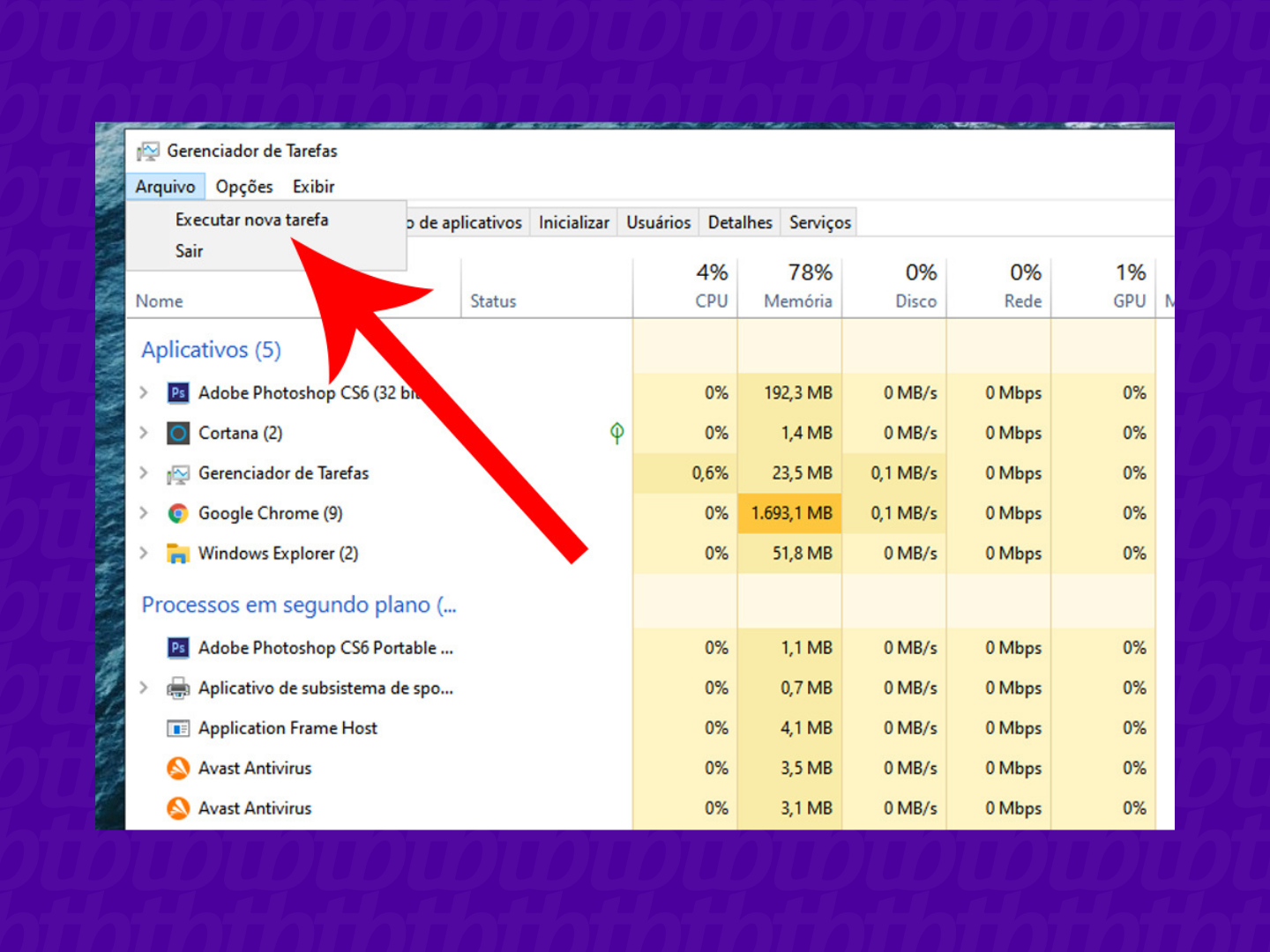The height and width of the screenshot is (952, 1270).
Task: Click the Gerenciador de Tarefas row icon
Action: coord(178,474)
